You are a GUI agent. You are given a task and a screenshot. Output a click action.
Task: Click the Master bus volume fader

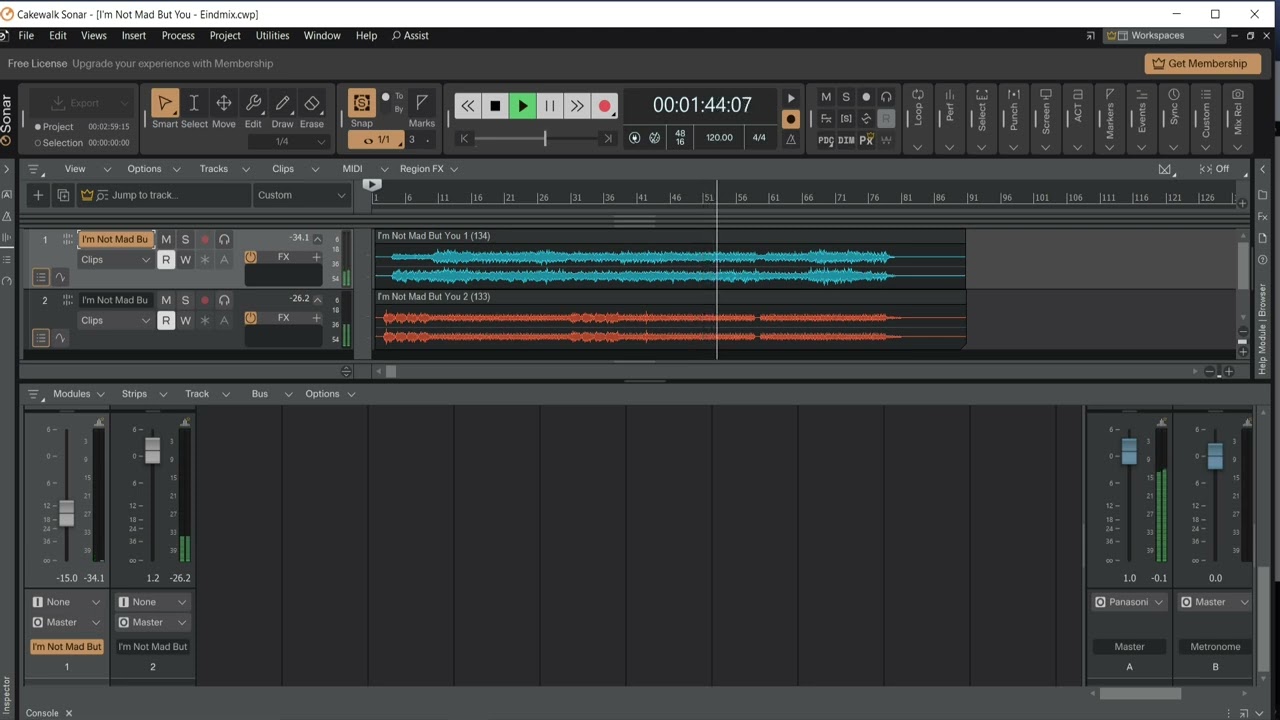(x=1129, y=451)
